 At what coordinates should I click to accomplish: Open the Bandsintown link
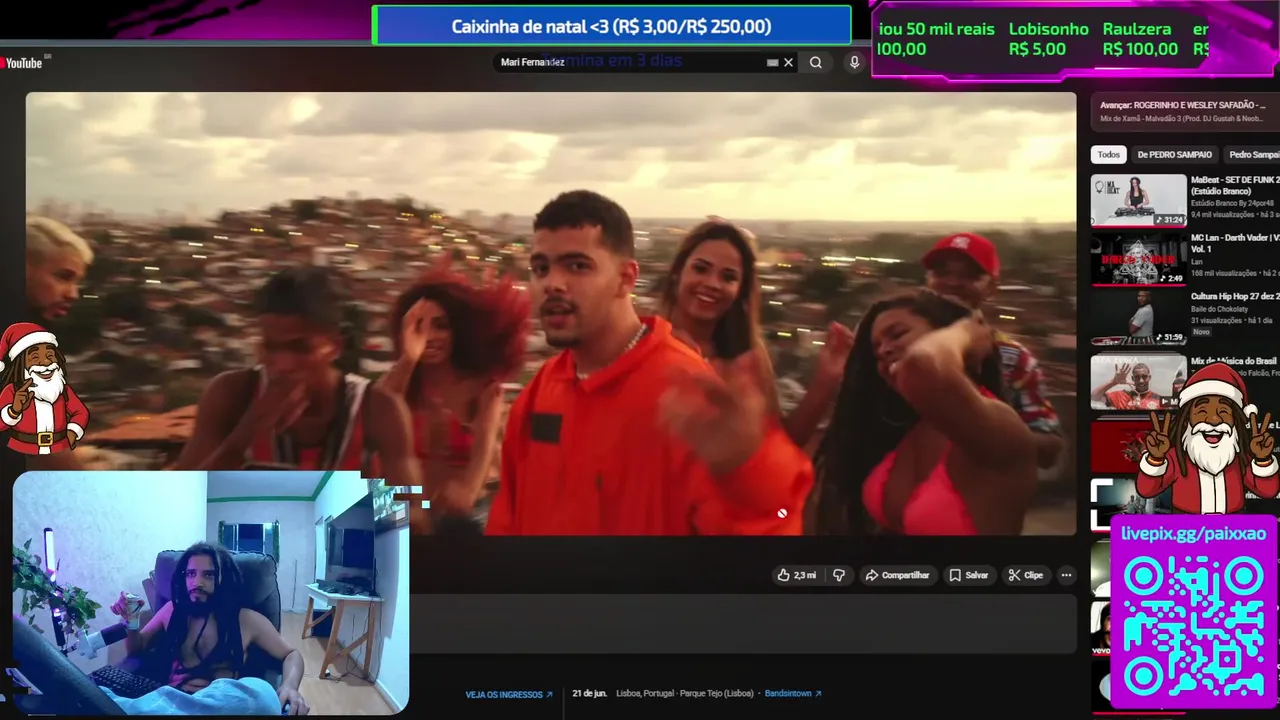point(793,693)
